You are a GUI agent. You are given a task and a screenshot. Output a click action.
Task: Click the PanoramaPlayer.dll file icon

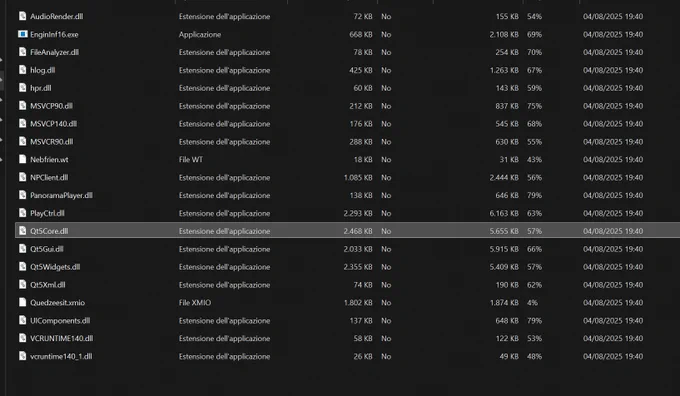pos(23,195)
